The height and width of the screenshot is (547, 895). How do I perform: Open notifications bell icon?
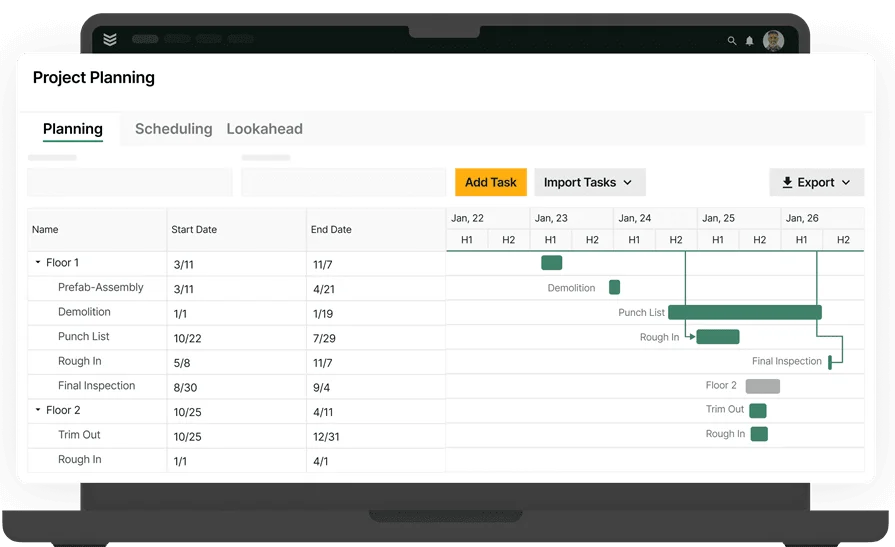(750, 41)
